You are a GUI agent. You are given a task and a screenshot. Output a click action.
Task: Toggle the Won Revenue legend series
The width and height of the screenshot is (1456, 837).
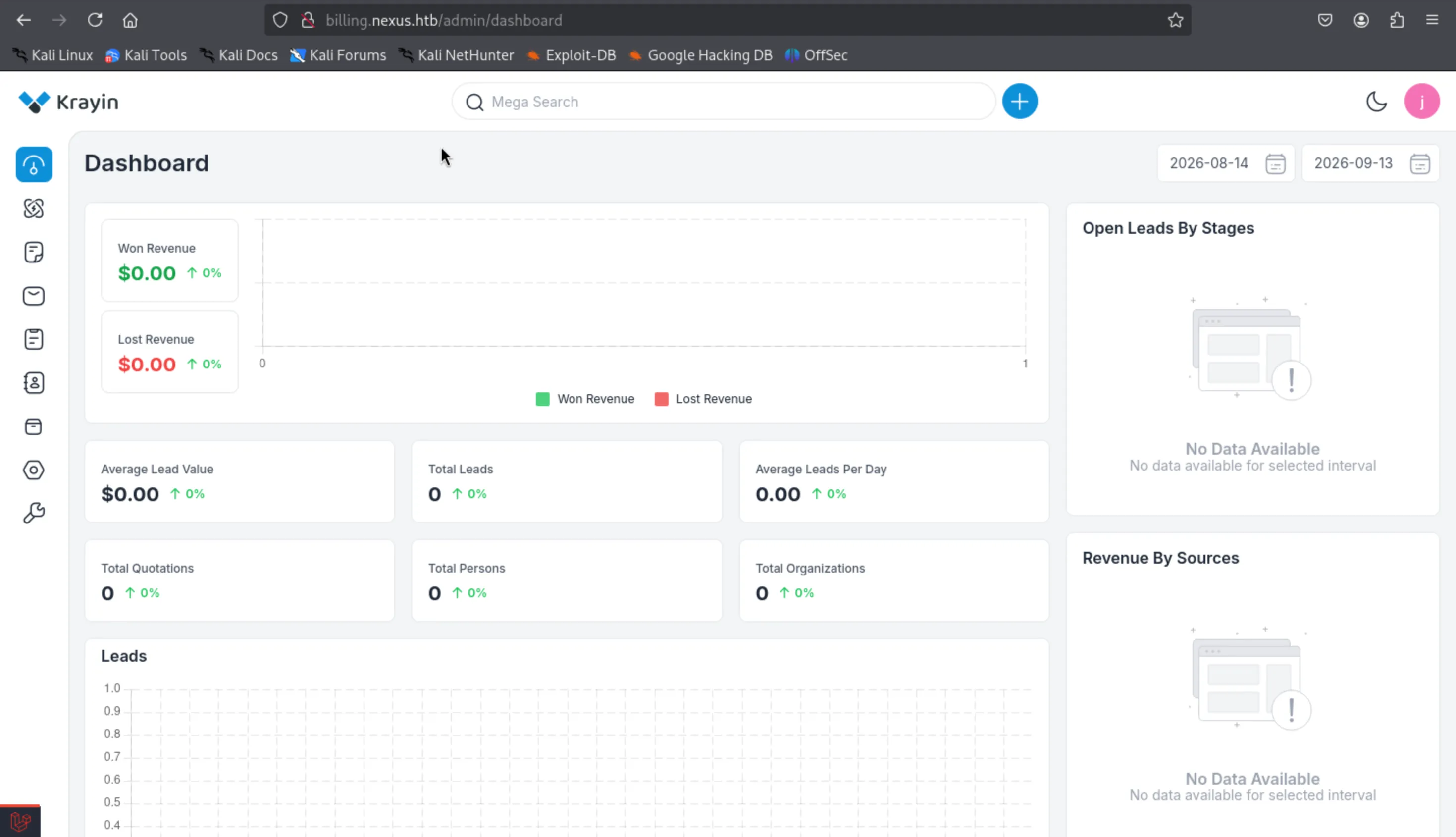coord(584,399)
